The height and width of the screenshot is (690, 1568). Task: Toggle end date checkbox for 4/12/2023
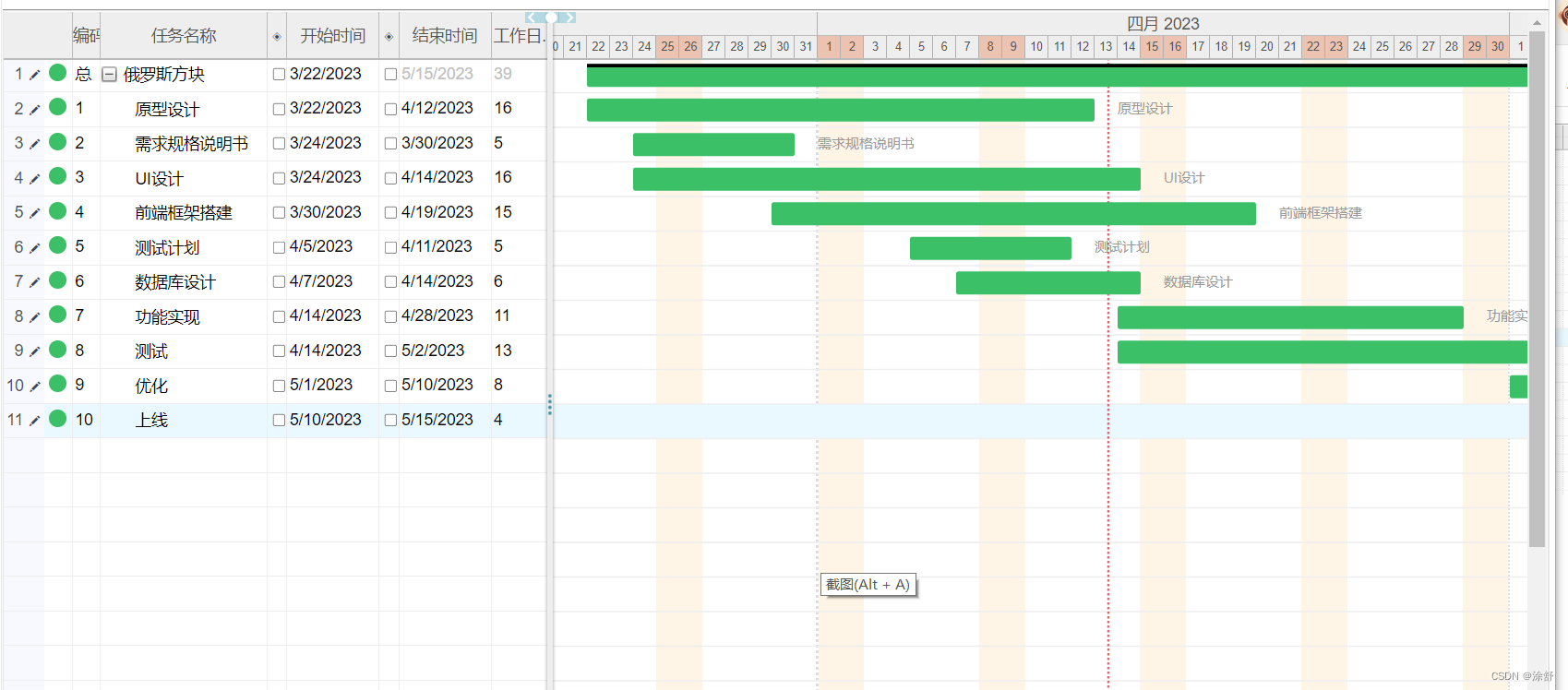click(x=390, y=109)
